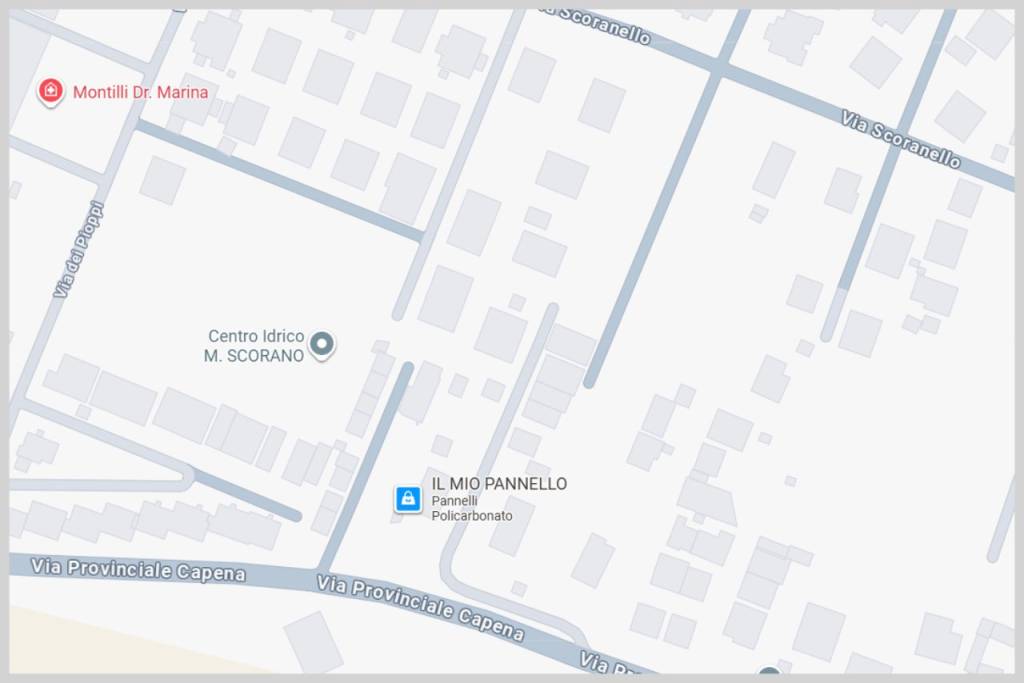The width and height of the screenshot is (1024, 683).
Task: Click the white circle inside the Centro Idrico pin
Action: tap(321, 342)
